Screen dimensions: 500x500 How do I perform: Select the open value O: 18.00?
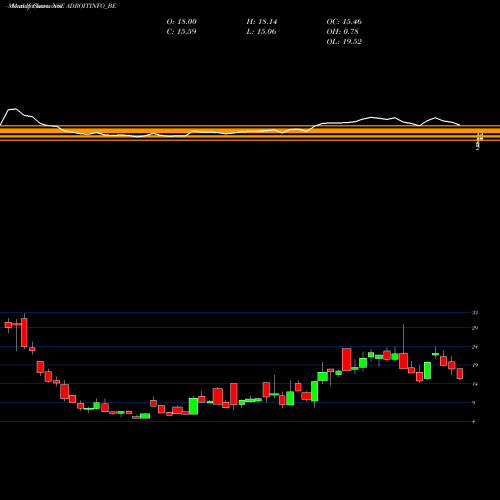click(x=182, y=22)
